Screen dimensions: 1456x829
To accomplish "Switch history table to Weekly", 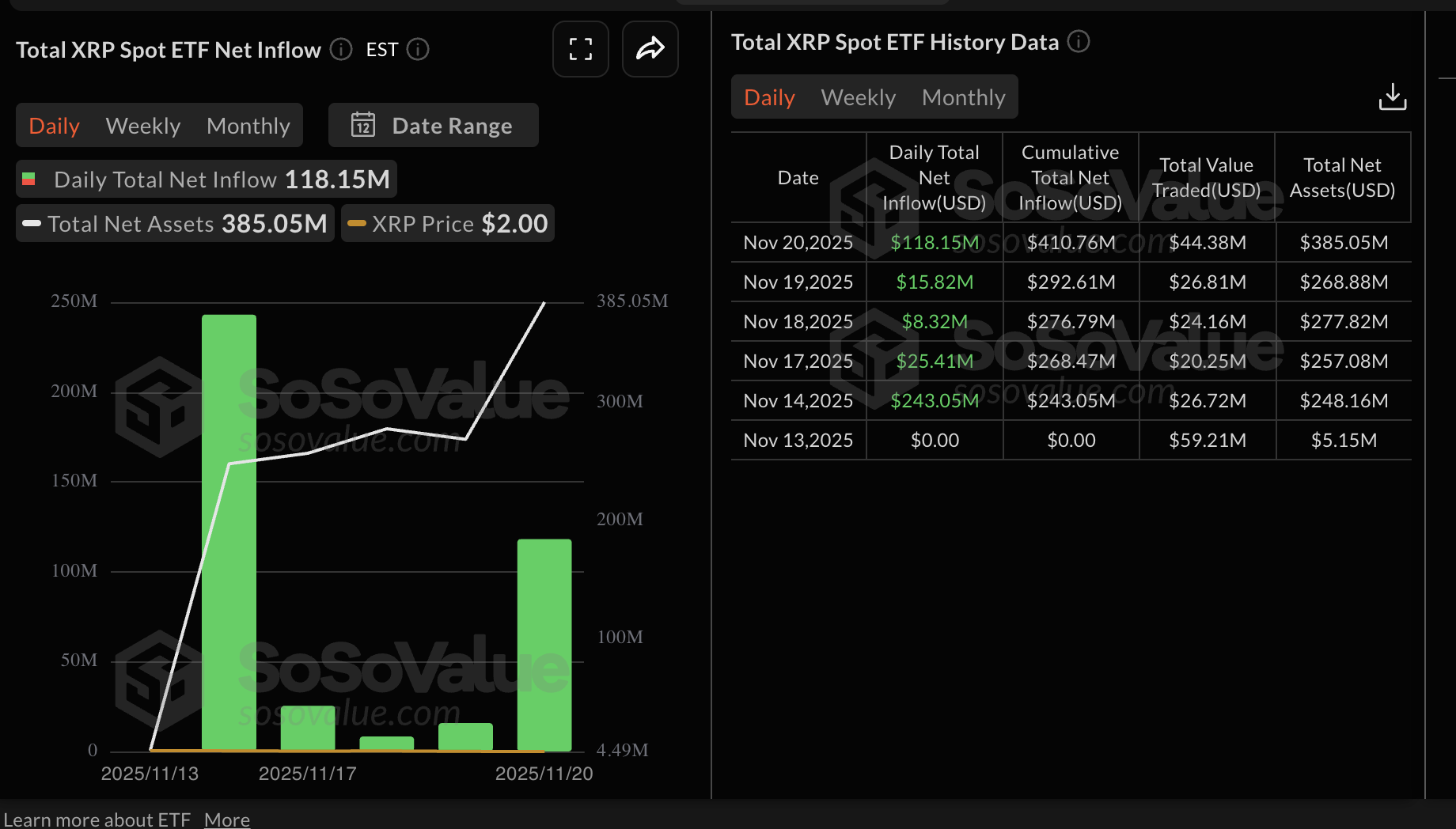I will 858,97.
